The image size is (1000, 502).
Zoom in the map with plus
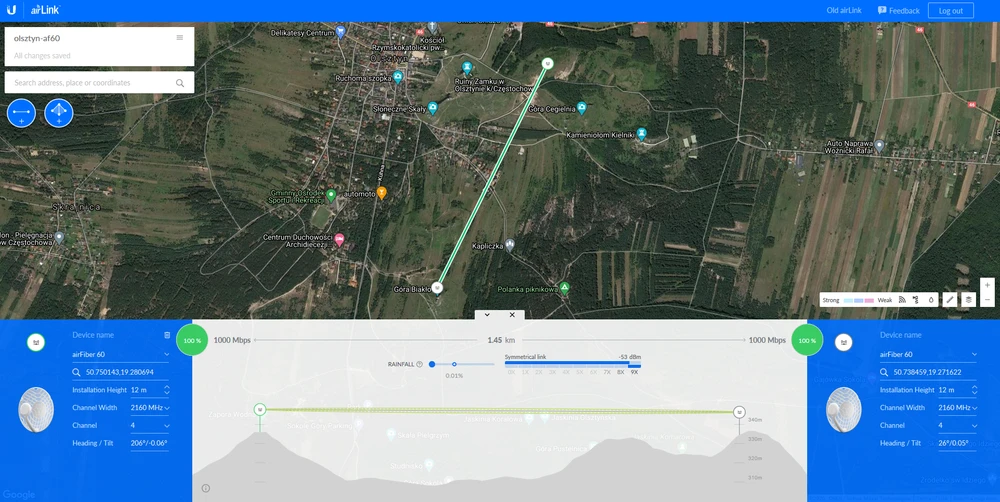987,285
